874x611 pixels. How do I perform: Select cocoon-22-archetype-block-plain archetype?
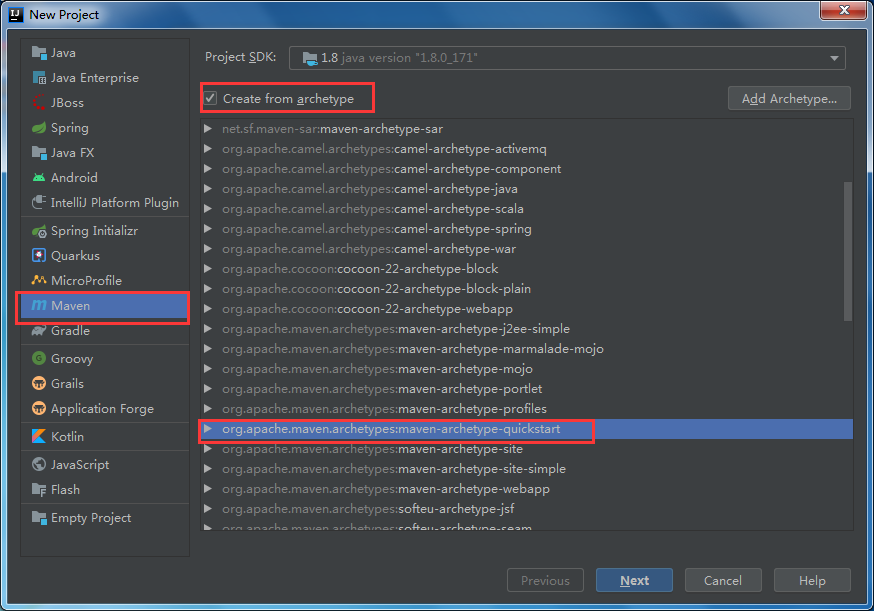pyautogui.click(x=376, y=289)
